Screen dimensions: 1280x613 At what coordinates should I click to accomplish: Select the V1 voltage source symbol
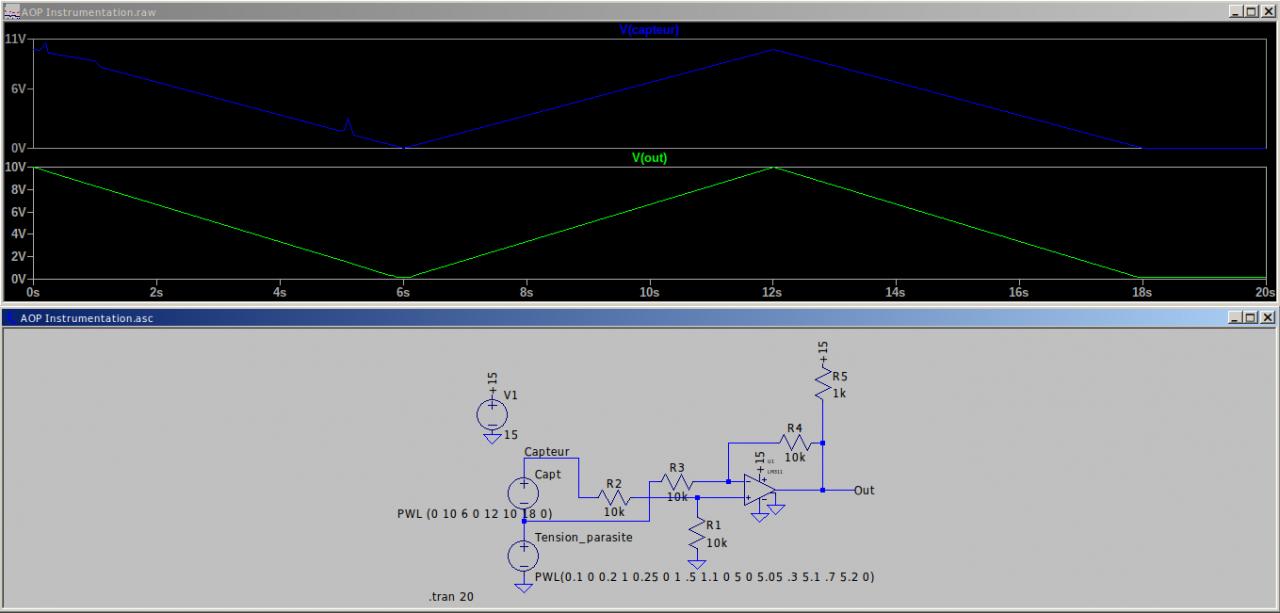pyautogui.click(x=492, y=414)
